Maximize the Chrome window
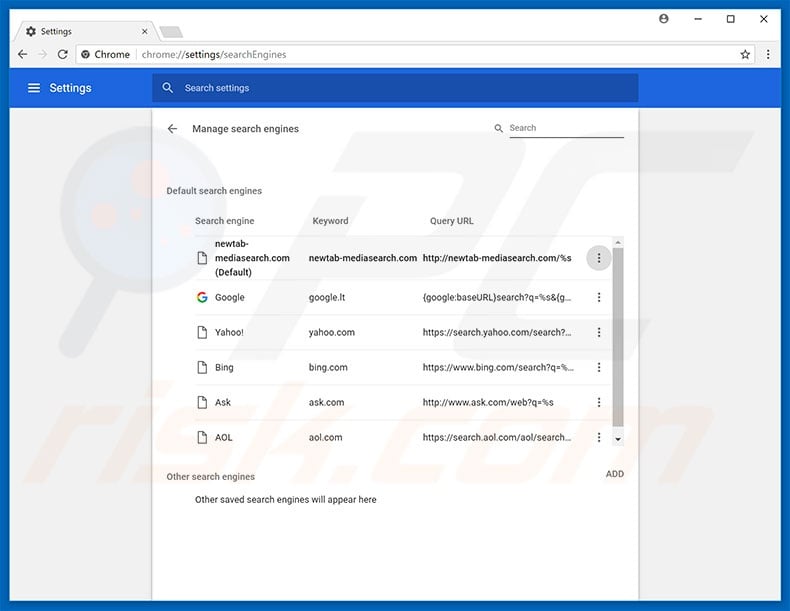 tap(731, 19)
